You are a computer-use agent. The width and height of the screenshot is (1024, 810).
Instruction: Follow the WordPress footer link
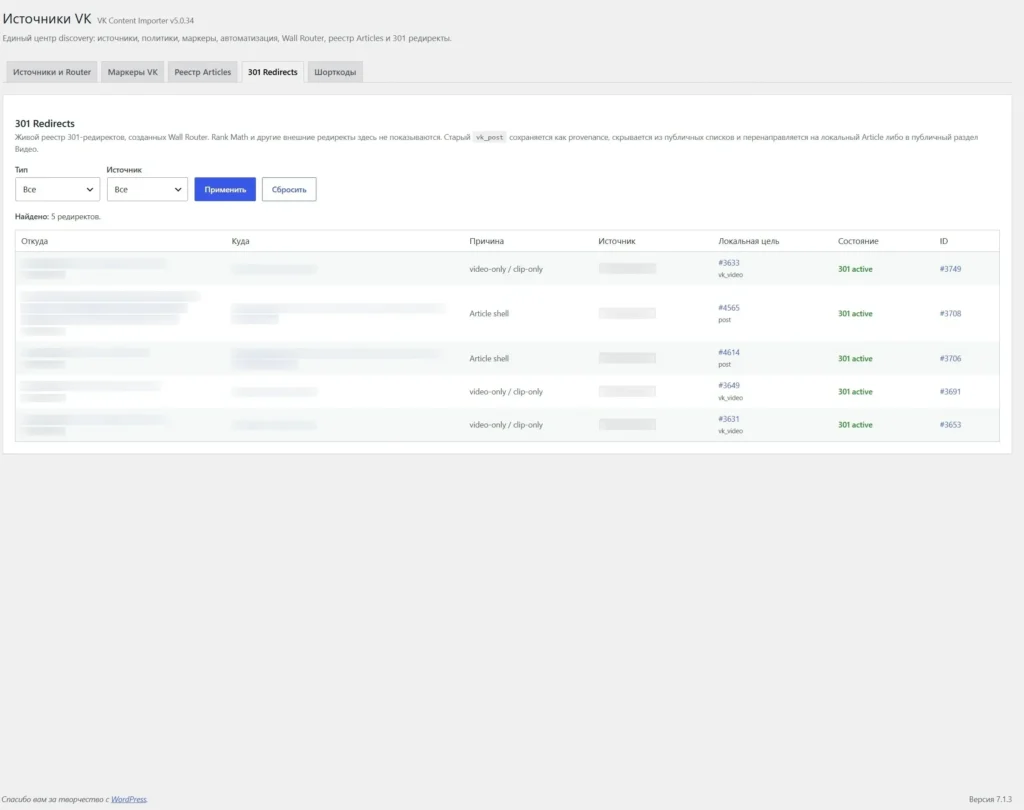[x=129, y=799]
